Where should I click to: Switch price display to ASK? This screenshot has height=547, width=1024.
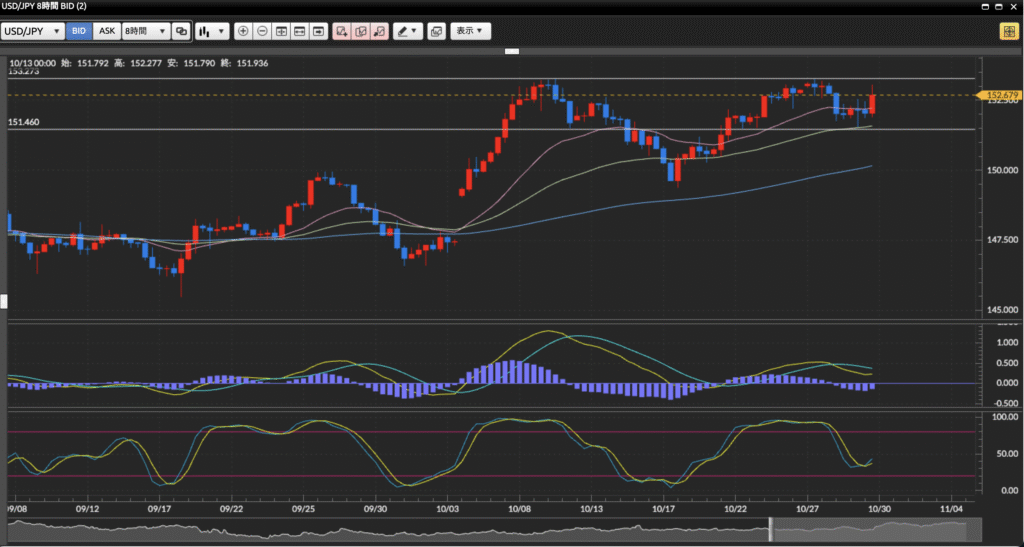tap(107, 31)
